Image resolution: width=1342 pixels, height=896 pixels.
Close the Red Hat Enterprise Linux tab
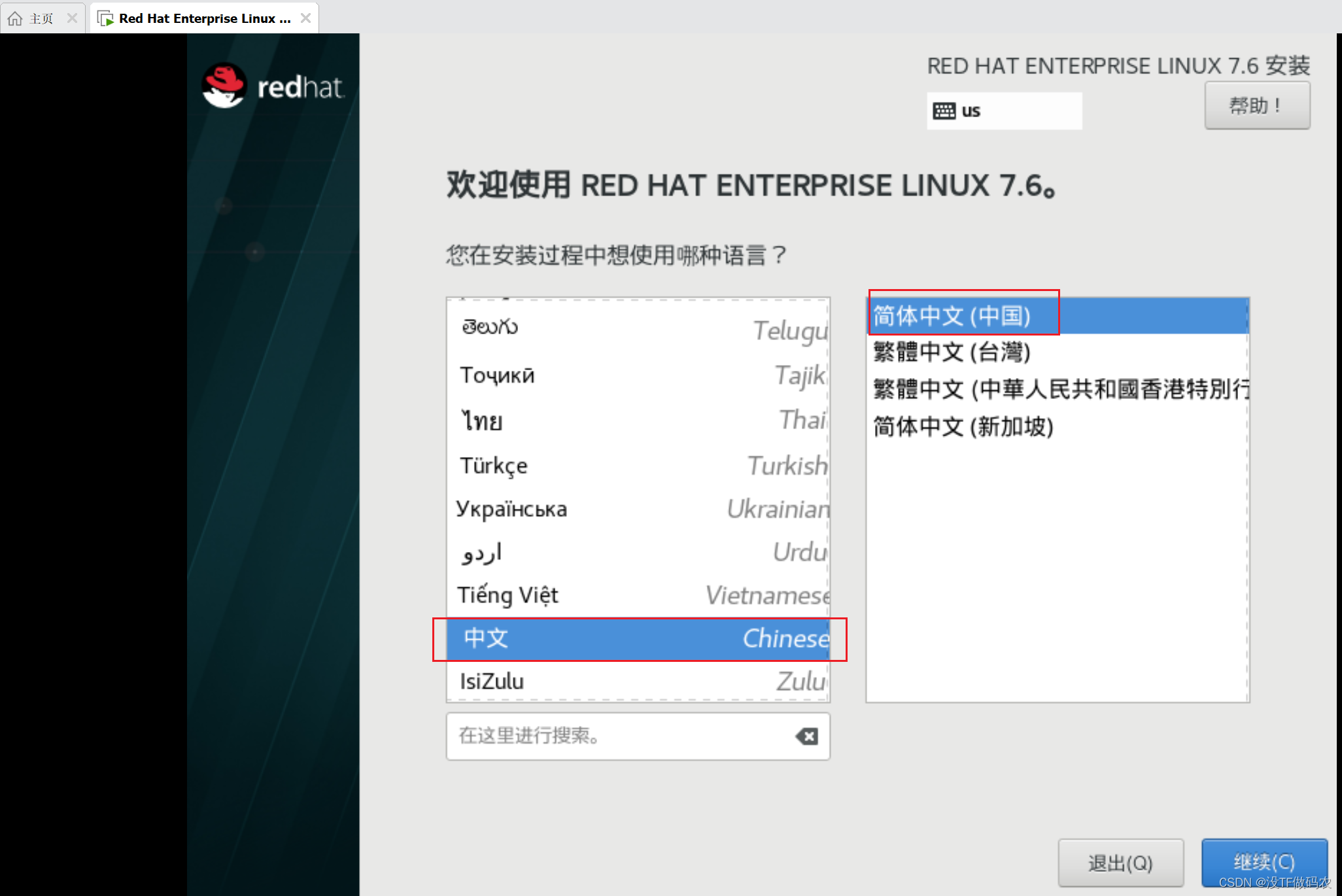[305, 18]
